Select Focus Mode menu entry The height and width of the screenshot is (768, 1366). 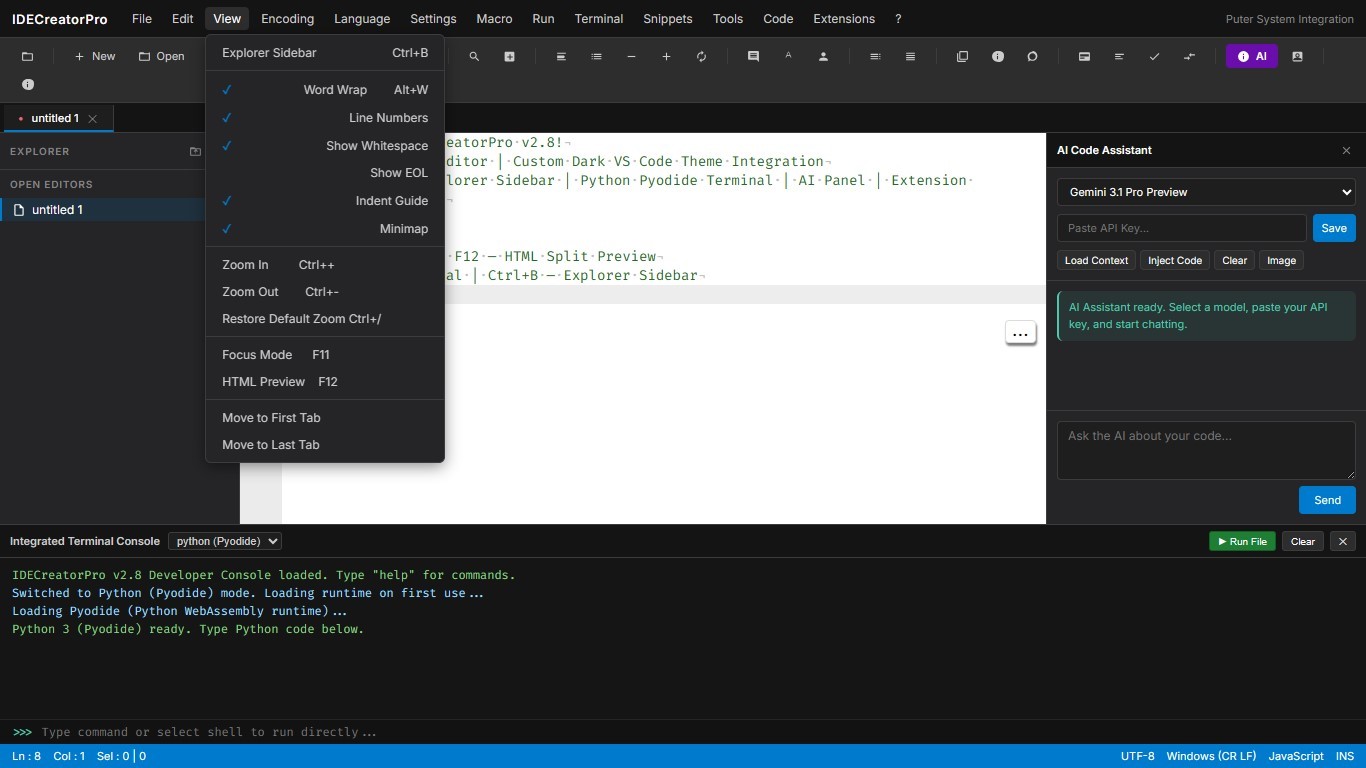[325, 355]
